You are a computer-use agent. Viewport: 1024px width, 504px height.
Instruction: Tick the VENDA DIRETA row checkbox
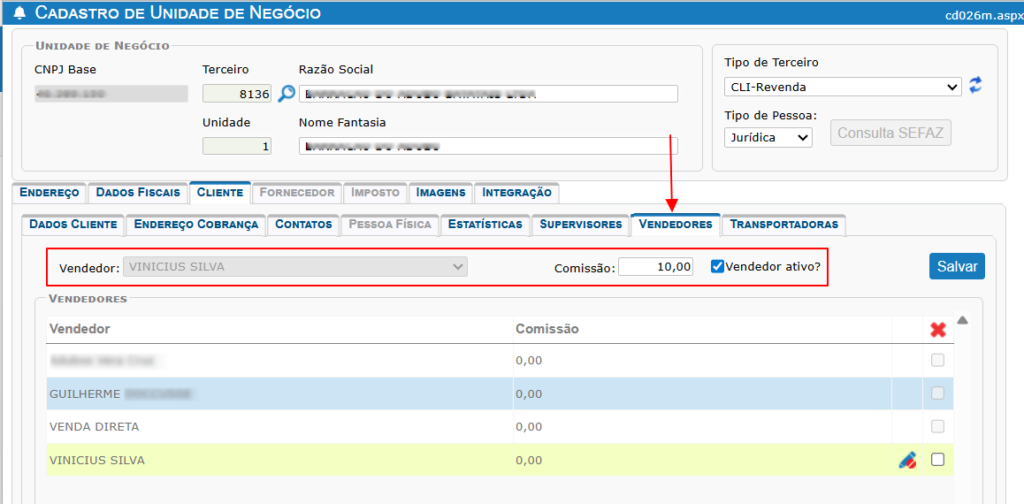938,427
